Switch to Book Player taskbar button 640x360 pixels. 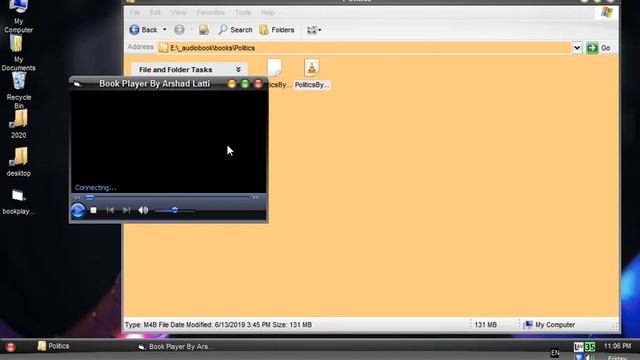point(176,347)
